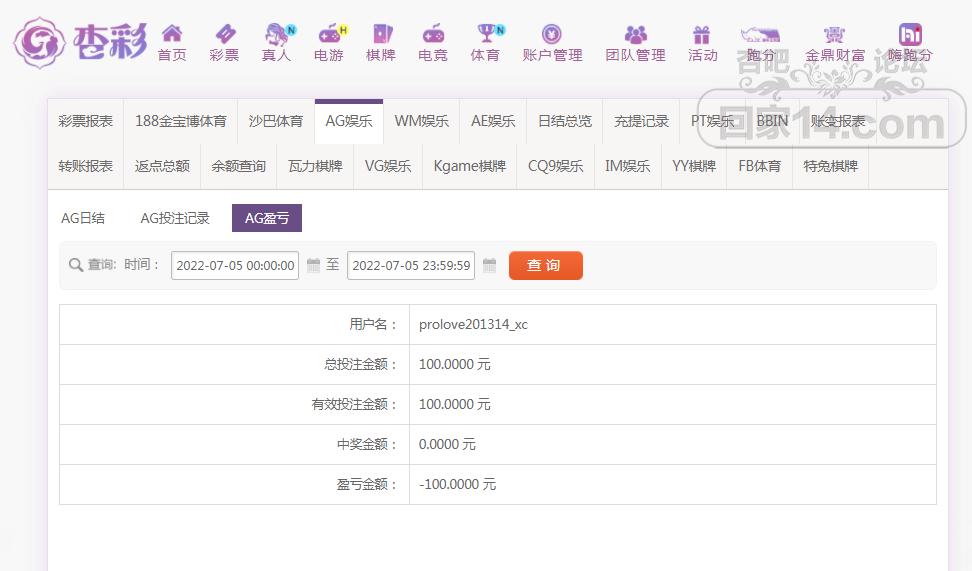Open calendar picker for end time

(x=490, y=265)
